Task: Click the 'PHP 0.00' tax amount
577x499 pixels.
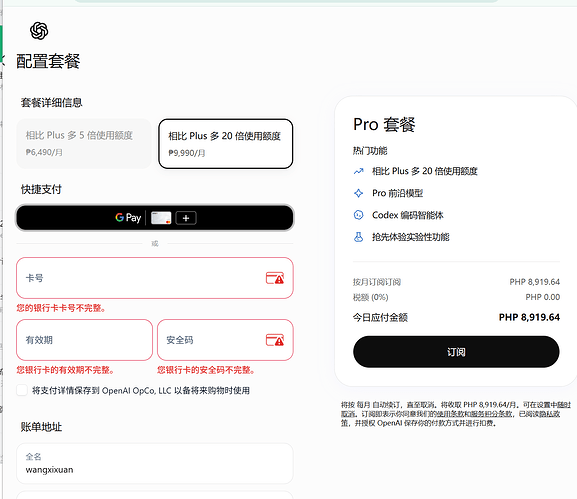Action: click(543, 297)
